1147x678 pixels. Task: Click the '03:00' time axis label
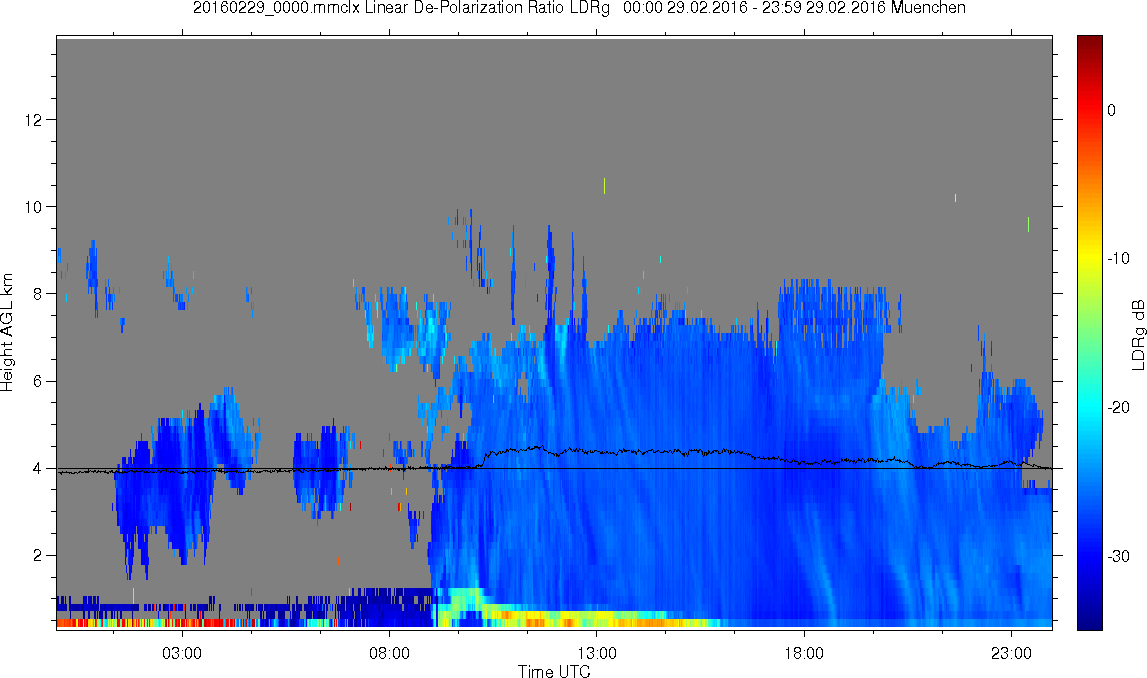[181, 653]
